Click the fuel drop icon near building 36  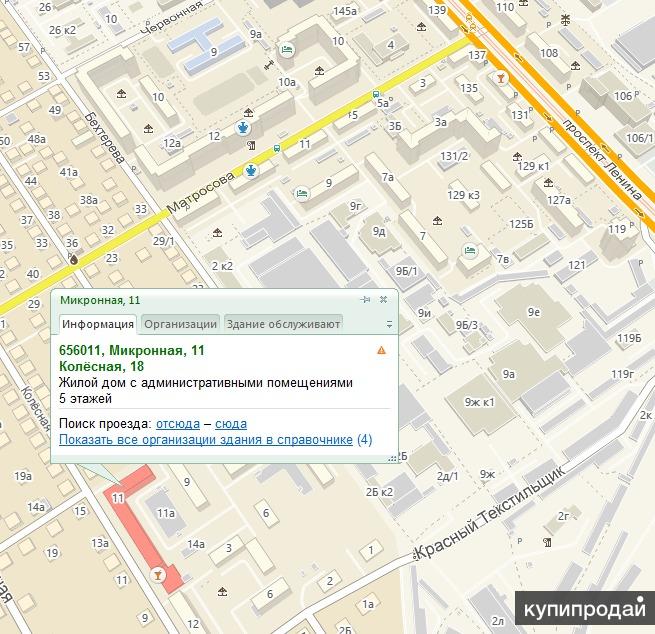[72, 256]
